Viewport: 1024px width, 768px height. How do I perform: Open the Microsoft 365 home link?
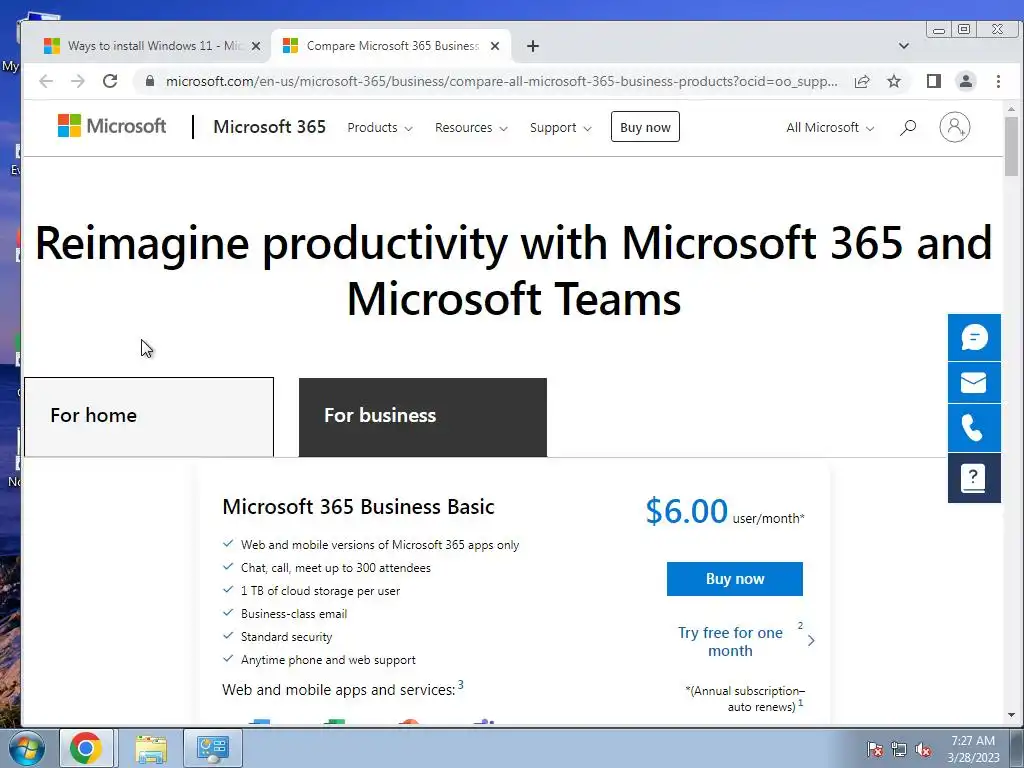click(269, 127)
